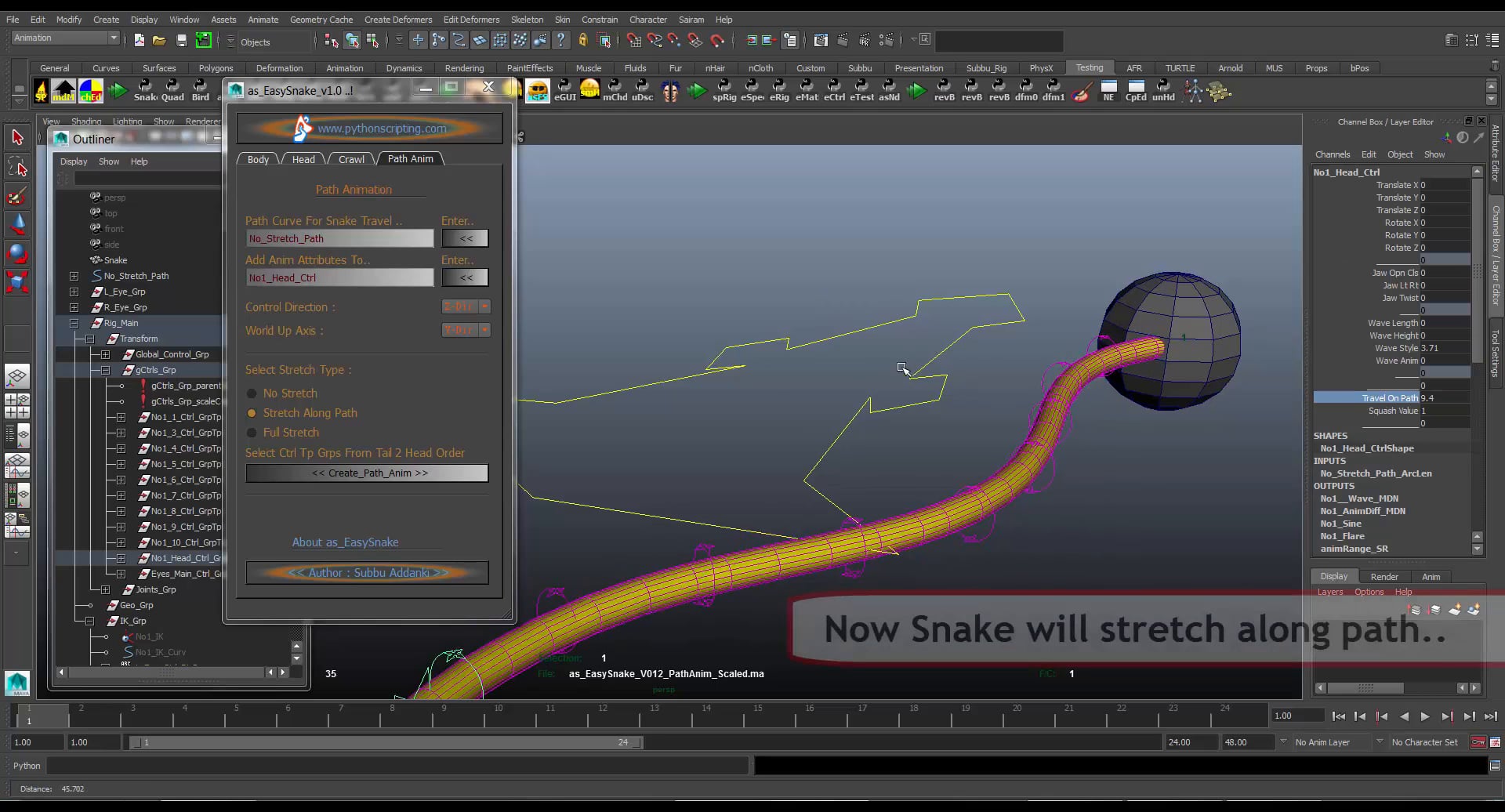This screenshot has width=1505, height=812.
Task: Open the Skeleton menu
Action: point(526,20)
